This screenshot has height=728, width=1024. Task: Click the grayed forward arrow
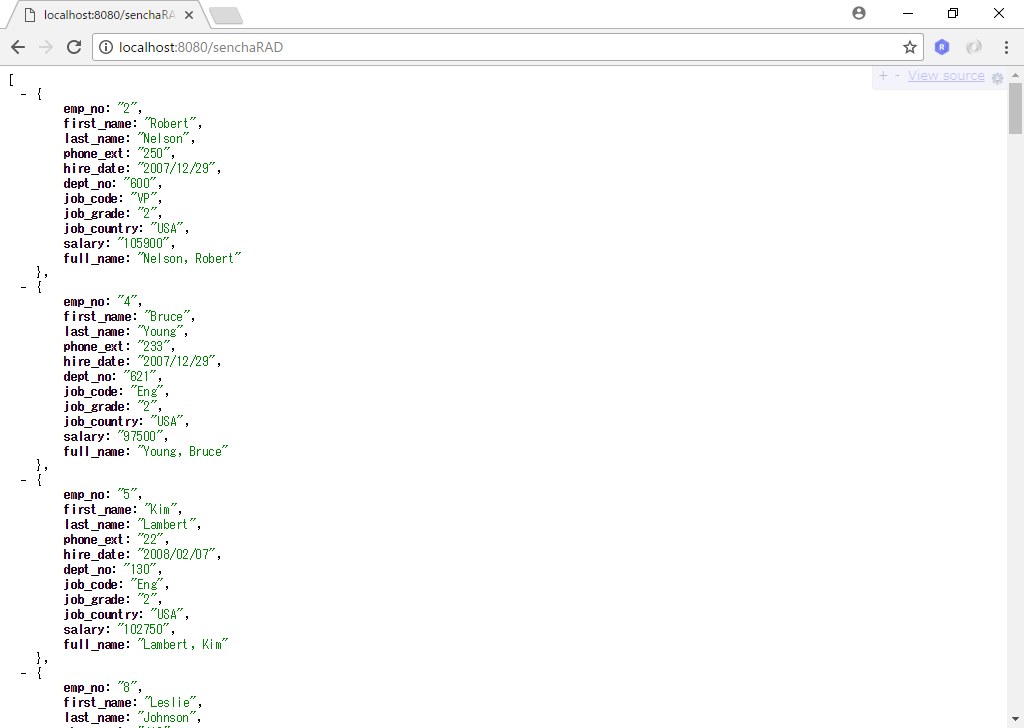click(45, 46)
